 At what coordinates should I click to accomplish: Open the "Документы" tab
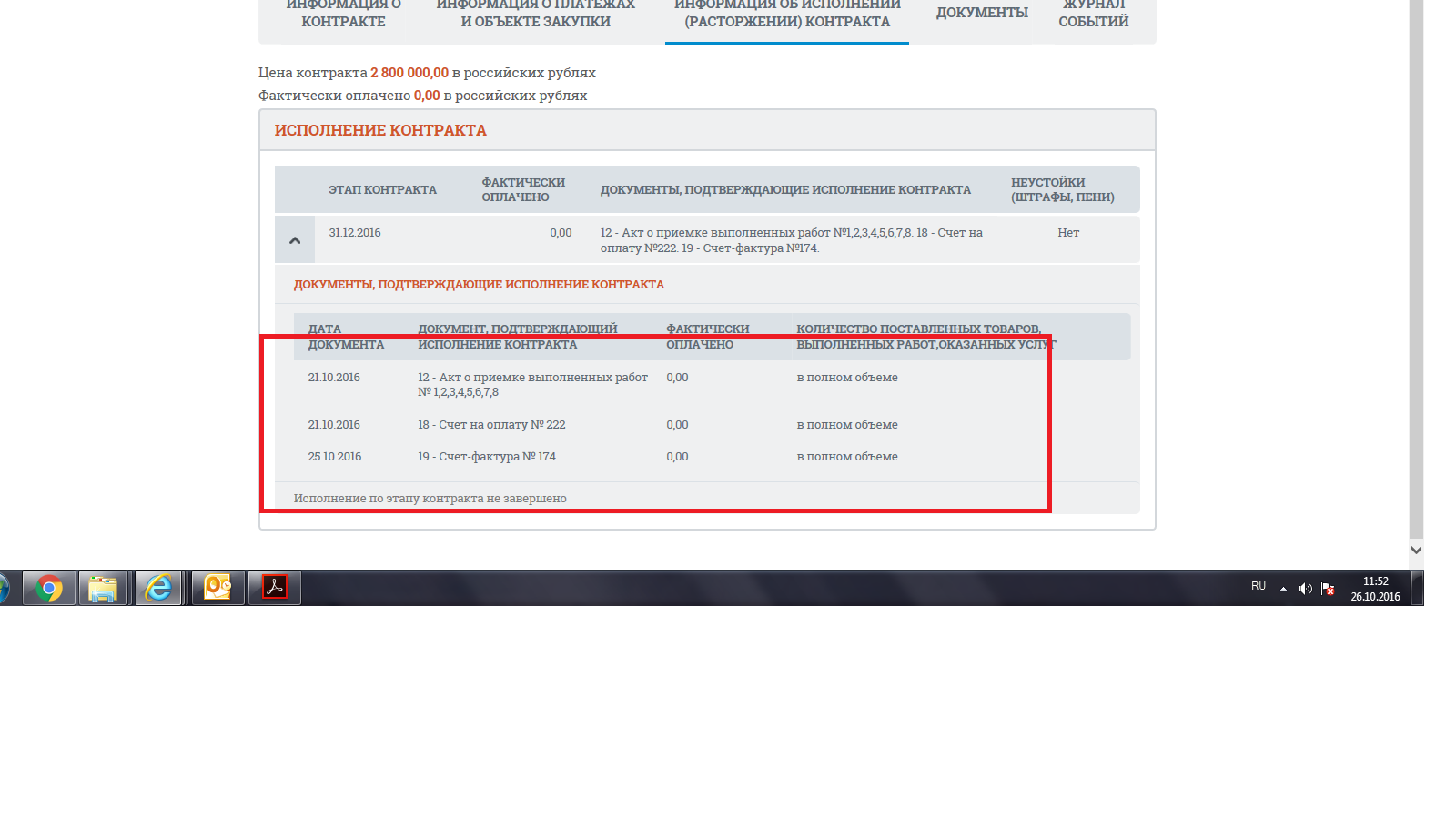982,13
